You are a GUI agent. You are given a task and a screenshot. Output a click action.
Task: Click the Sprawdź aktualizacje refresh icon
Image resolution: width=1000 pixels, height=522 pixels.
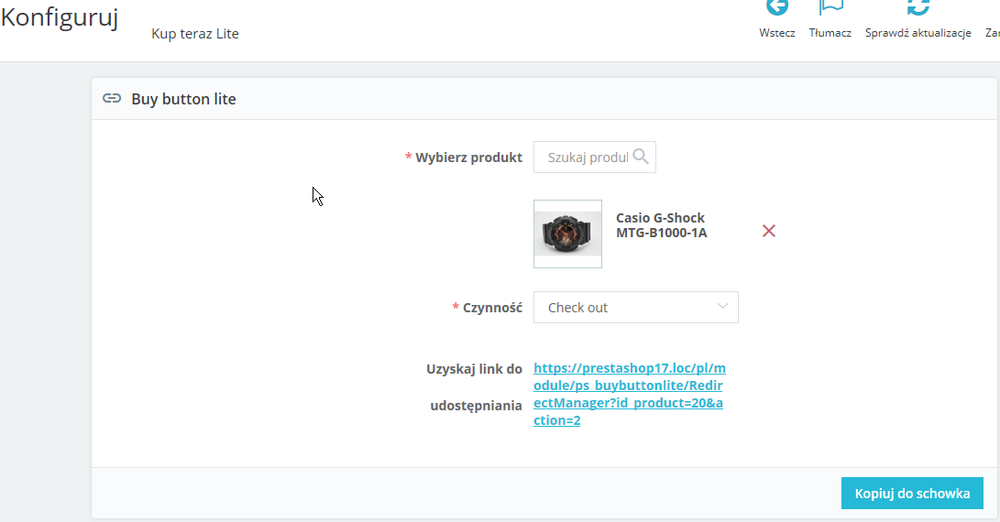[918, 7]
